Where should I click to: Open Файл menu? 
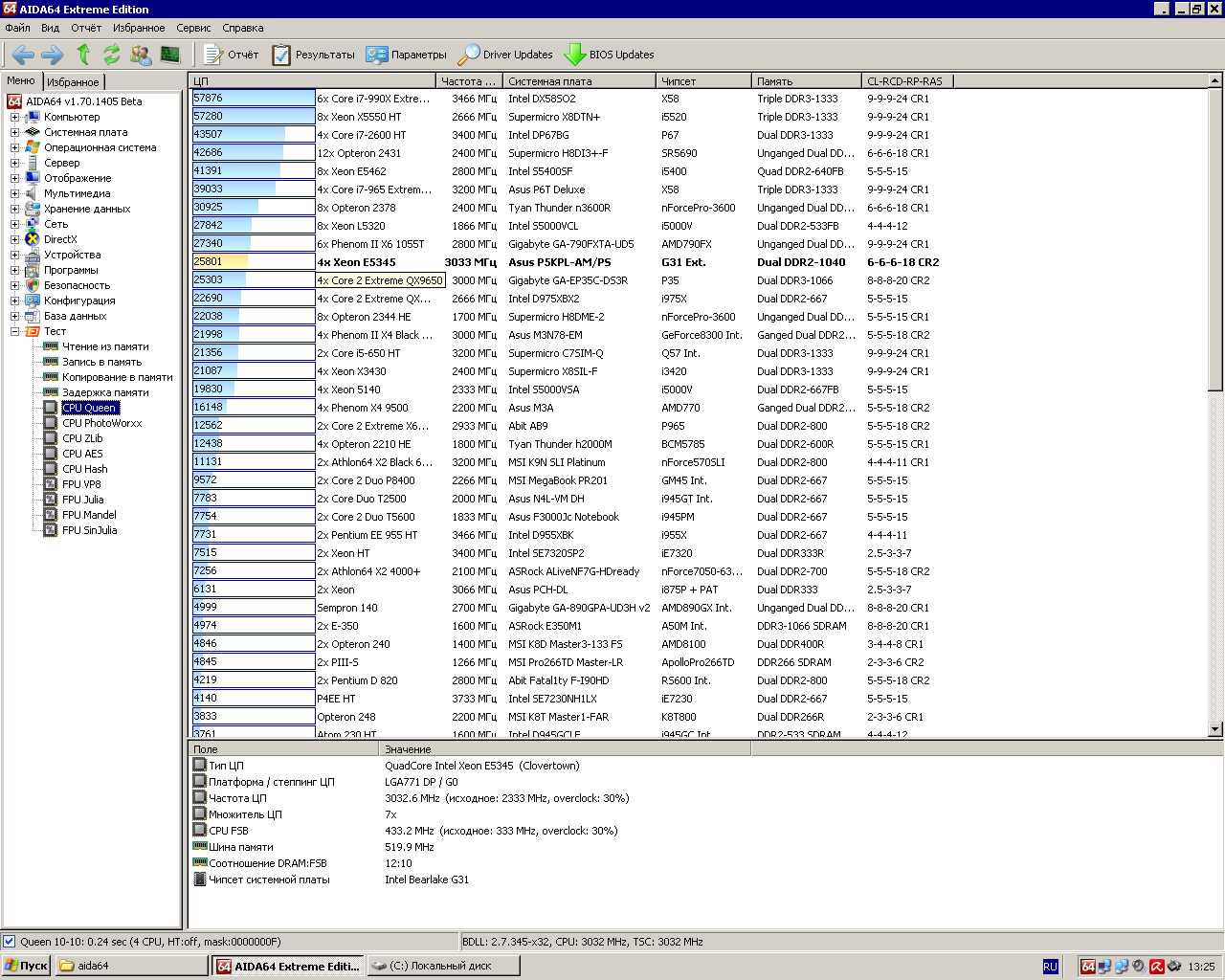[17, 28]
